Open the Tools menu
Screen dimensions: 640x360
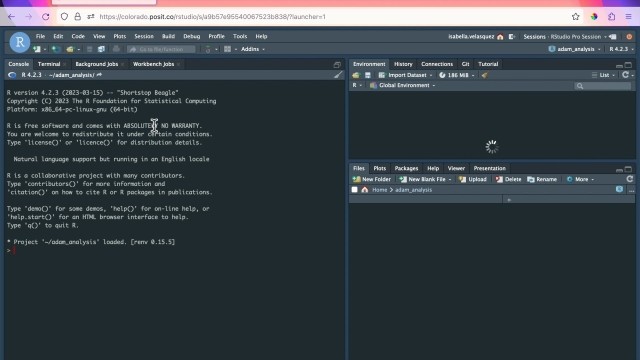coord(240,36)
